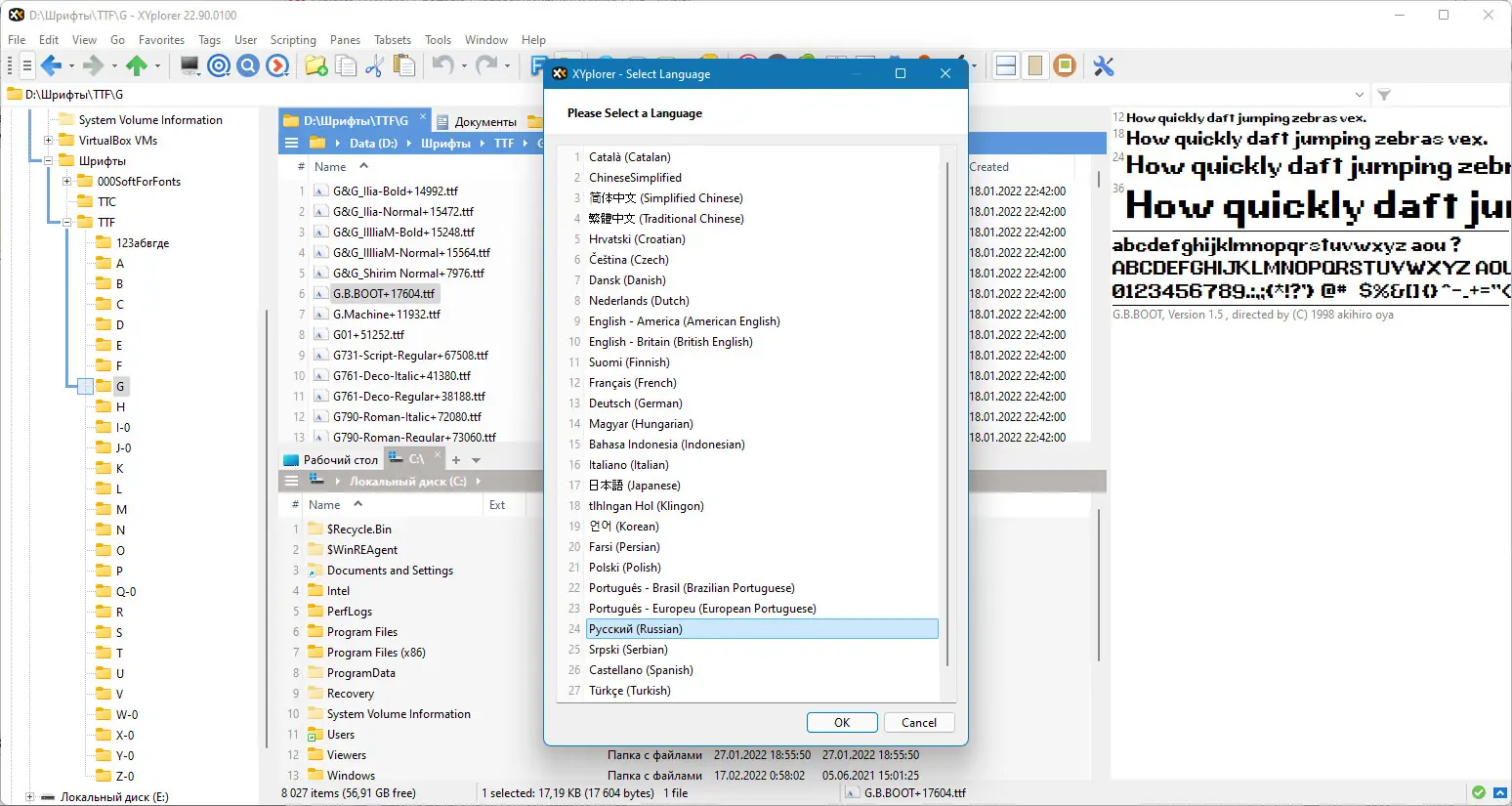Open Configuration with the wrench icon
Viewport: 1512px width, 806px height.
tap(1104, 65)
